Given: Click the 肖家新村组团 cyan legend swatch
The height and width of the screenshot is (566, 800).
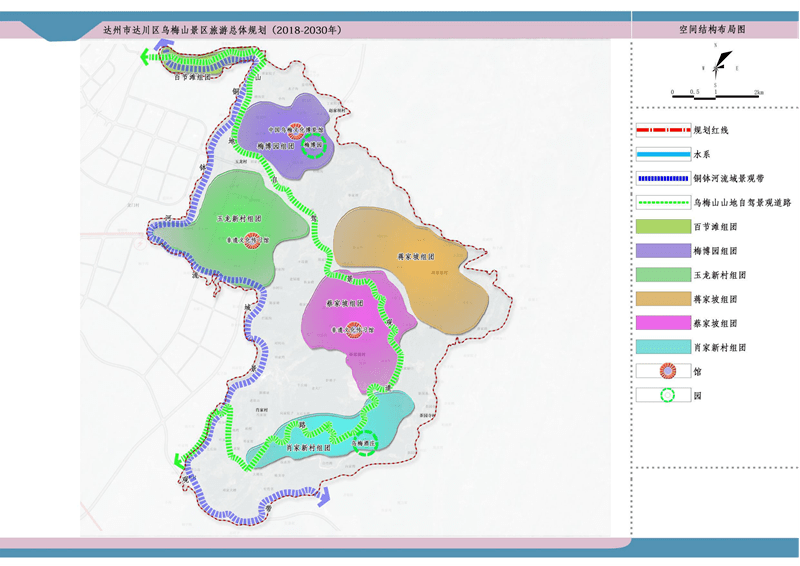Looking at the screenshot, I should (663, 347).
